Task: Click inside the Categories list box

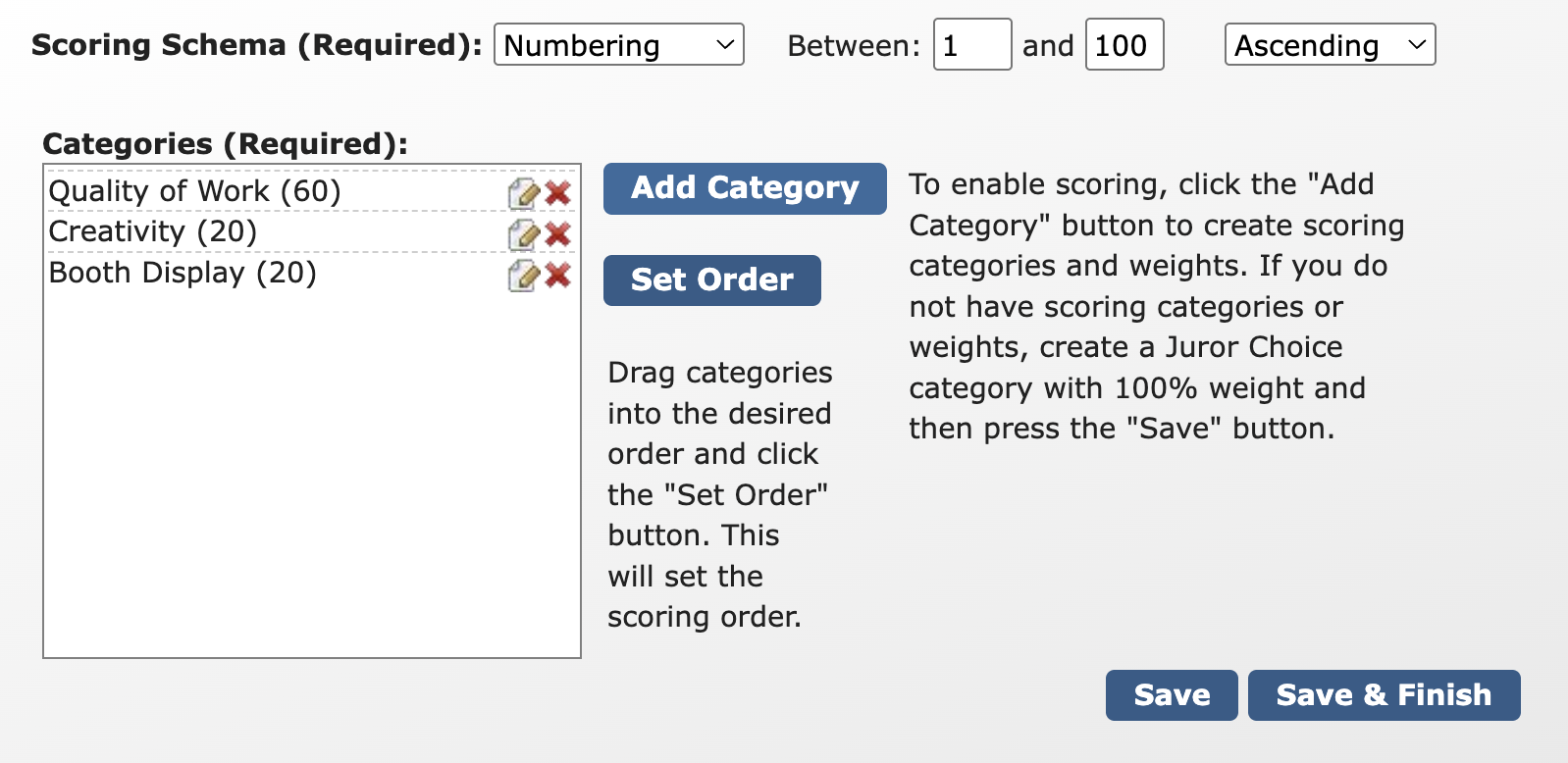Action: (294, 471)
